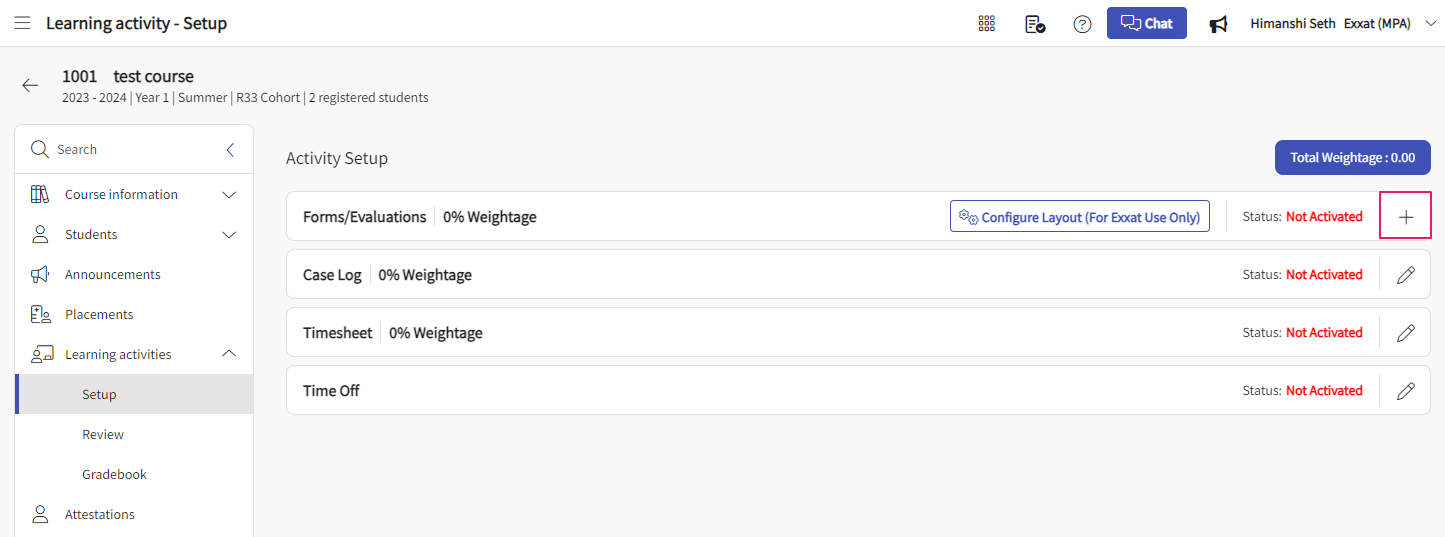Click the 1001 test course title
This screenshot has height=537, width=1445.
[x=128, y=76]
